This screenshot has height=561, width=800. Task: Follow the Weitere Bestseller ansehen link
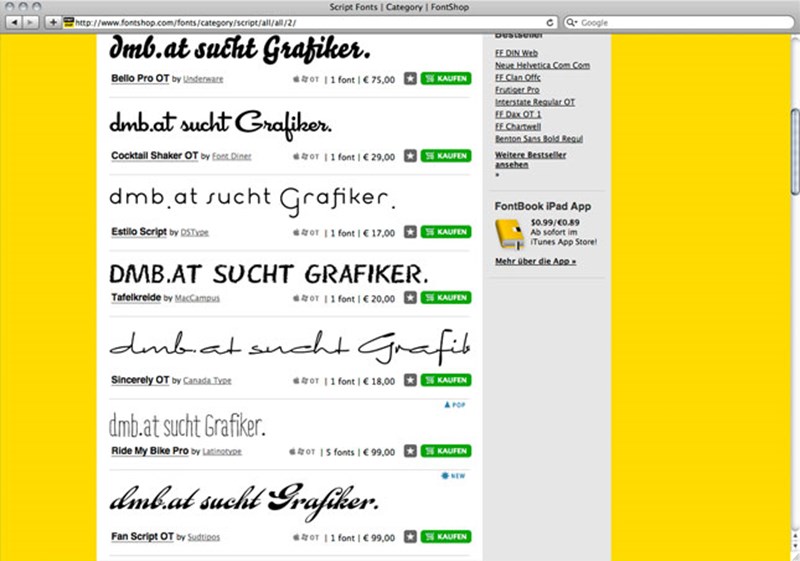[x=531, y=160]
